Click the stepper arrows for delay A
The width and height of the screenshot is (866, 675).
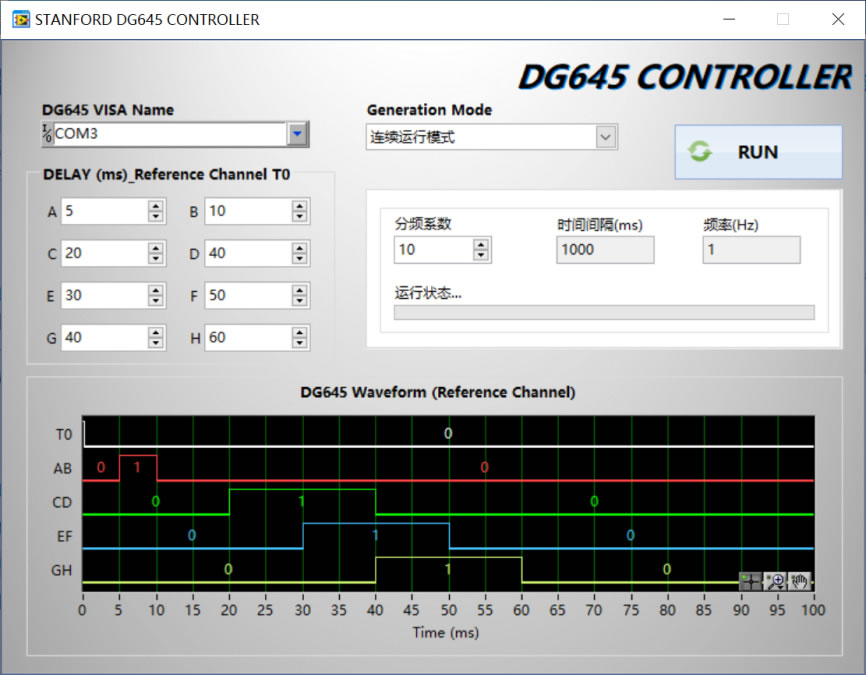pyautogui.click(x=156, y=211)
